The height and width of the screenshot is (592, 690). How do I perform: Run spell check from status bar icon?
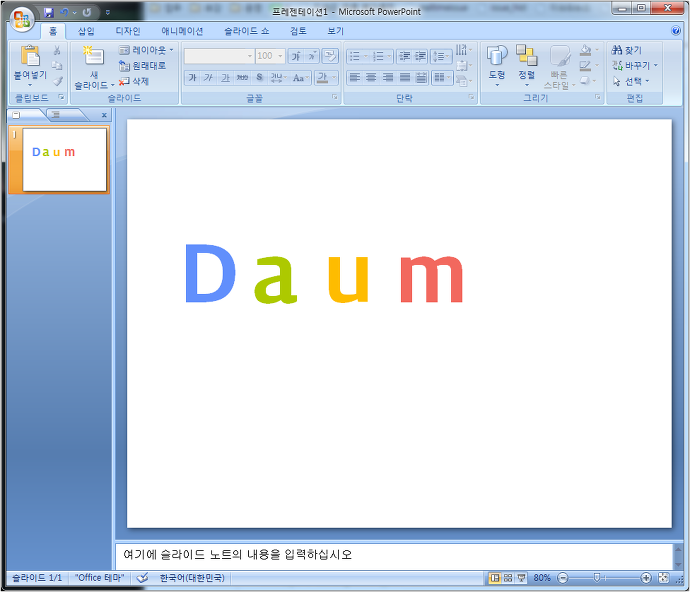[142, 577]
